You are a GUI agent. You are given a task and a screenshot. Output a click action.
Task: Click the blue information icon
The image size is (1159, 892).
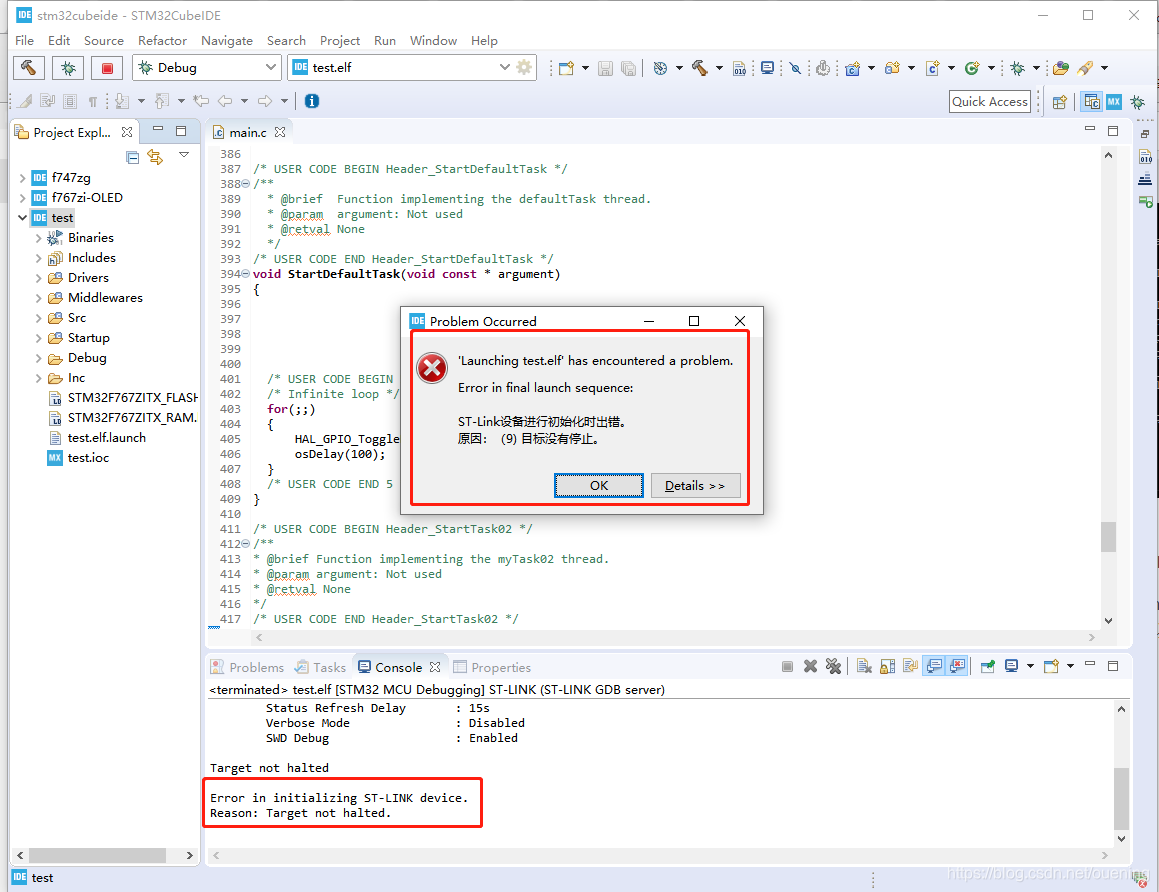(312, 101)
